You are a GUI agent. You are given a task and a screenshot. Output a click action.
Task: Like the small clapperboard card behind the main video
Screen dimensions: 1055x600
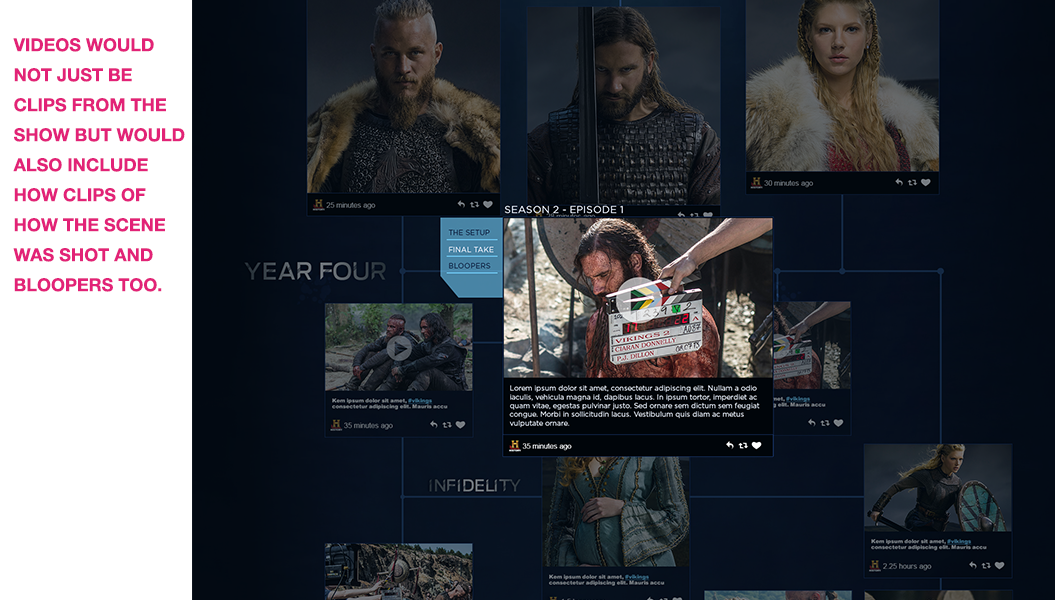click(838, 422)
